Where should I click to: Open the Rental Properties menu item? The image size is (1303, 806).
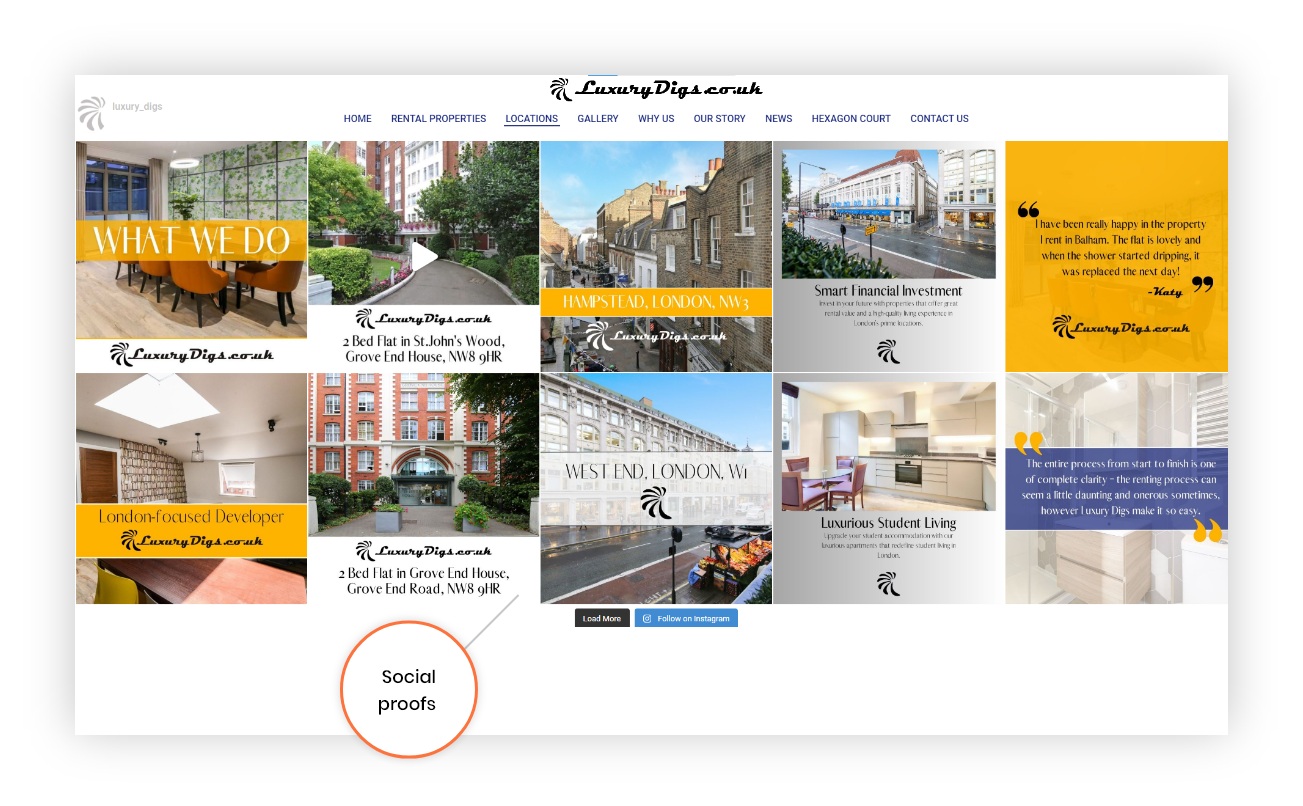click(438, 119)
